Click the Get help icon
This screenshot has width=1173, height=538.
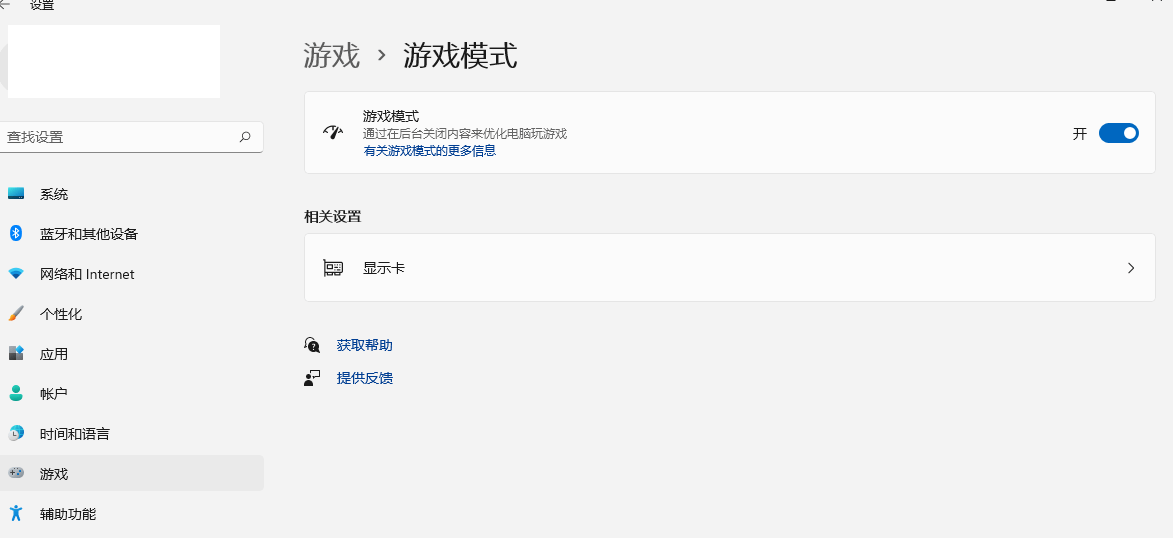[312, 345]
